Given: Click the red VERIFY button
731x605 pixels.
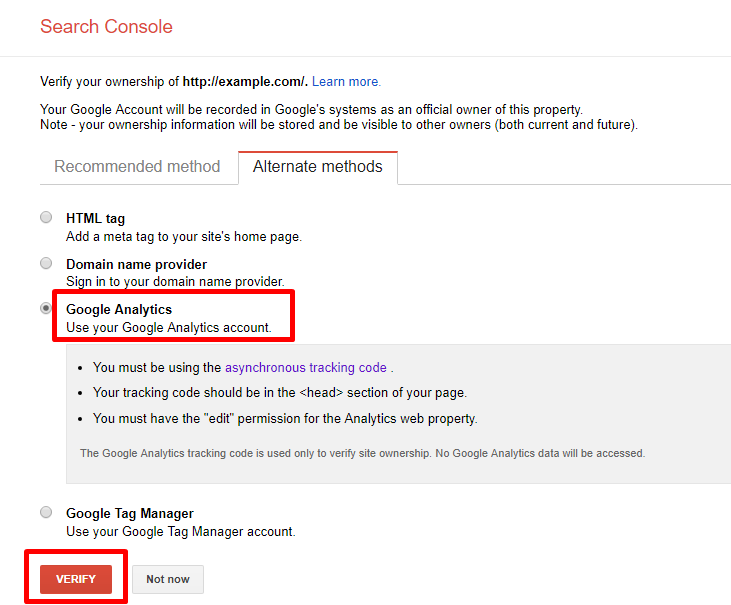Looking at the screenshot, I should (76, 579).
